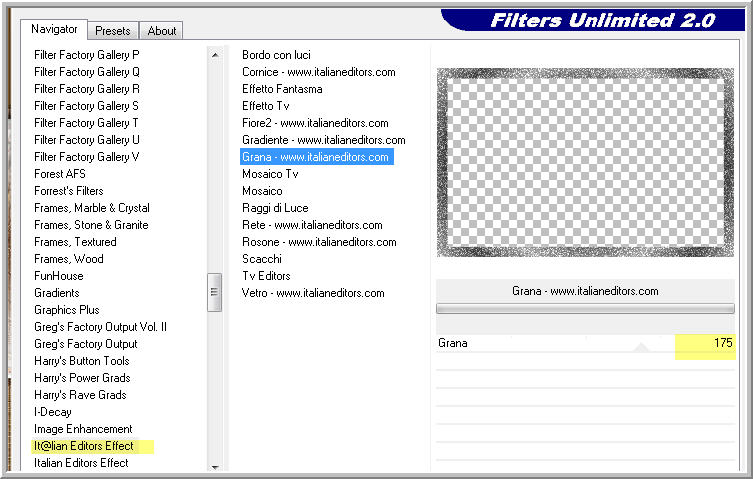Choose Harry's Rave Grads category
753x479 pixels.
[x=80, y=395]
